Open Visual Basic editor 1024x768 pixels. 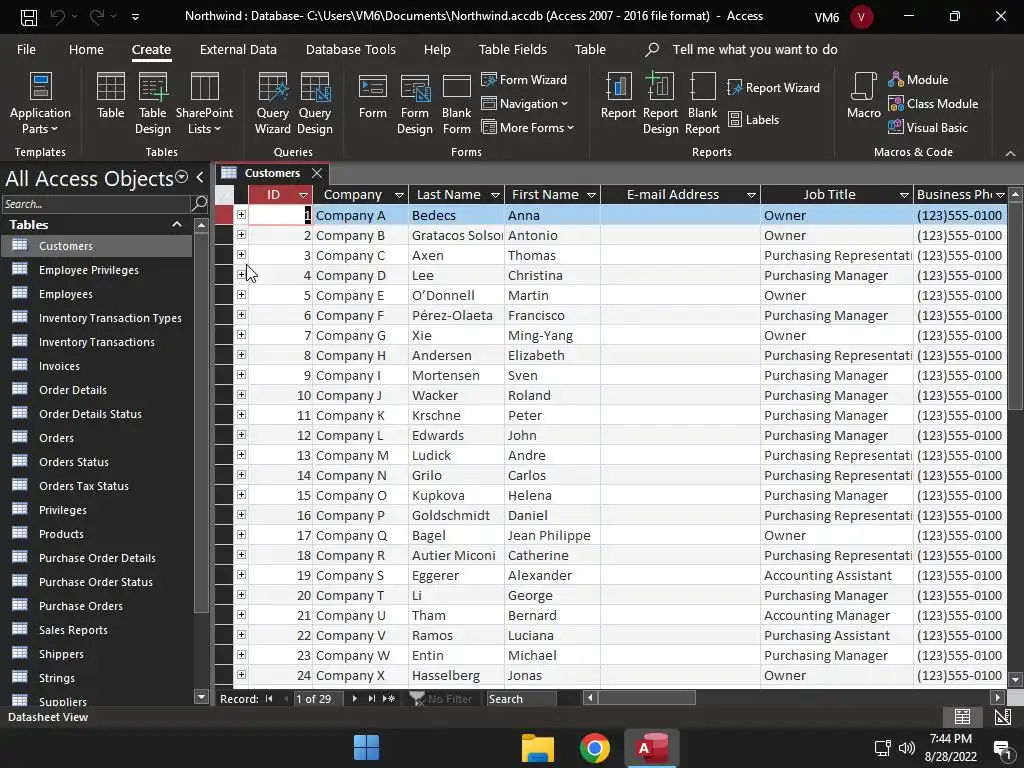click(927, 128)
